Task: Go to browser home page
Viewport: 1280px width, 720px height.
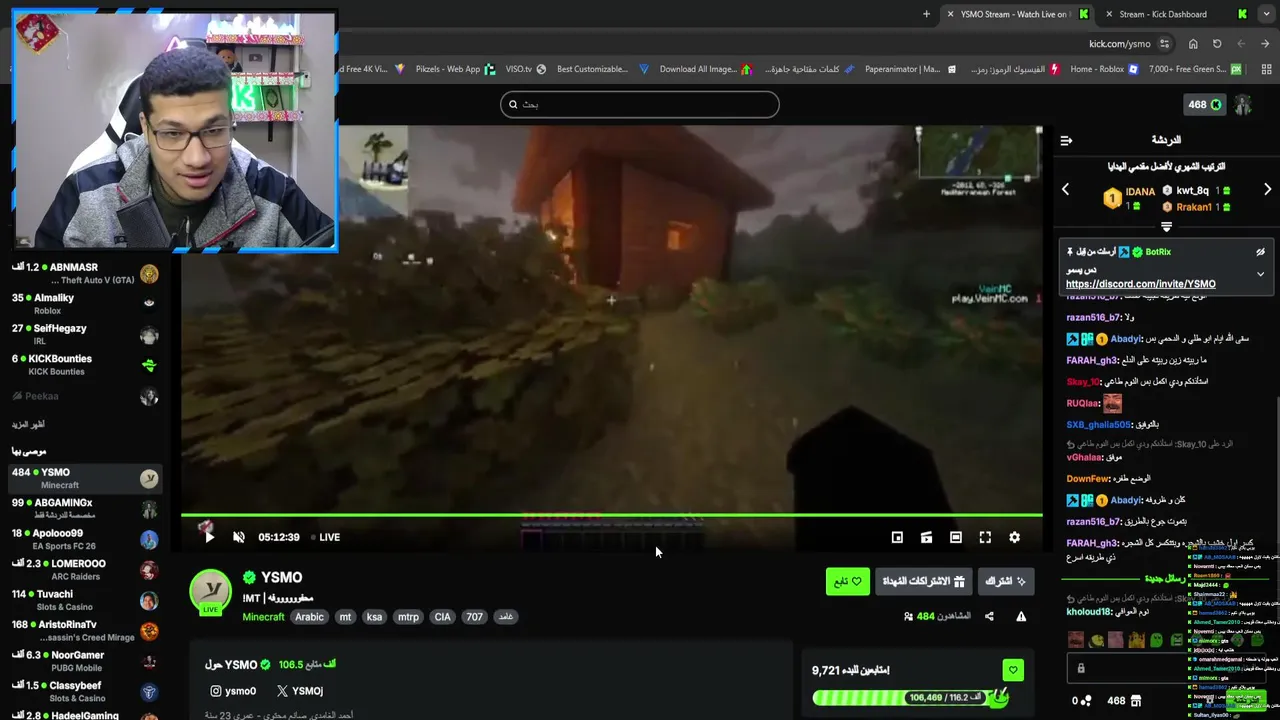Action: (1193, 44)
